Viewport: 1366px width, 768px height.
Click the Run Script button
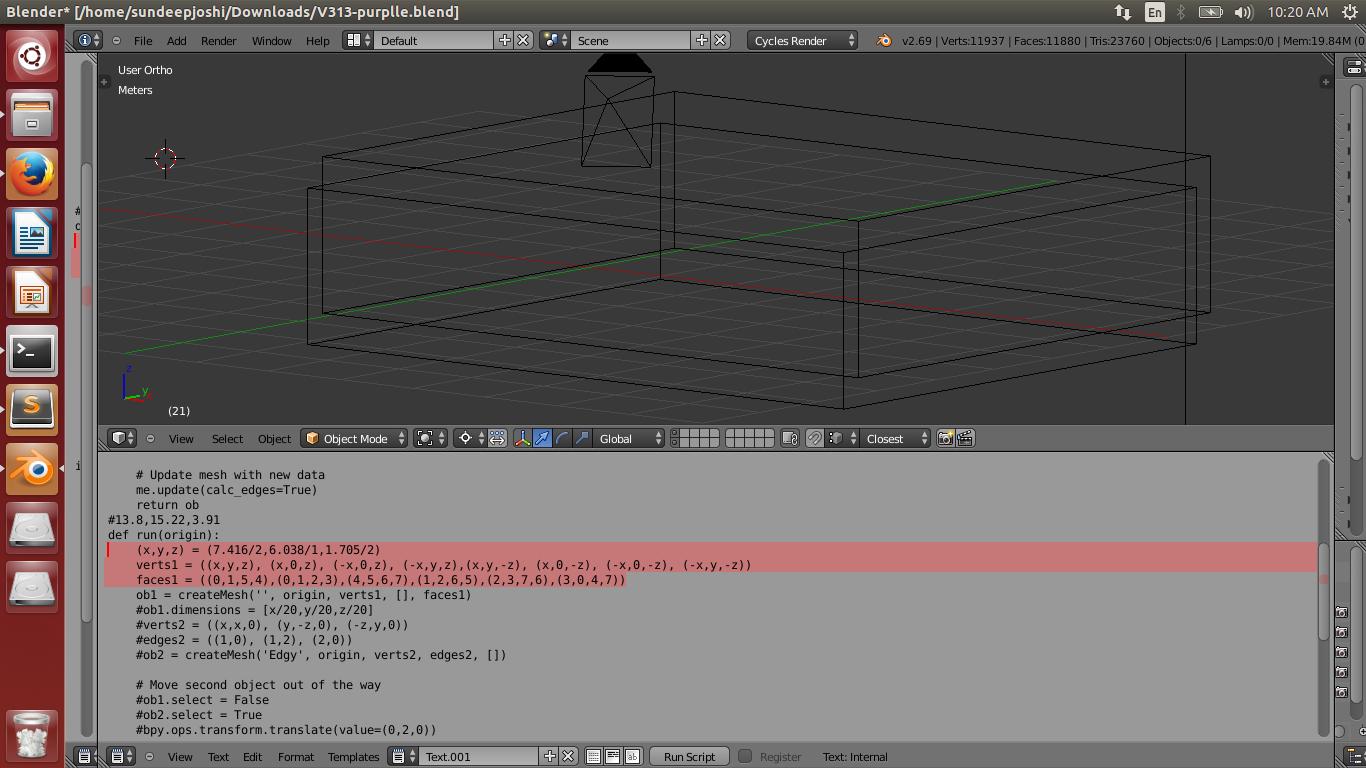688,757
